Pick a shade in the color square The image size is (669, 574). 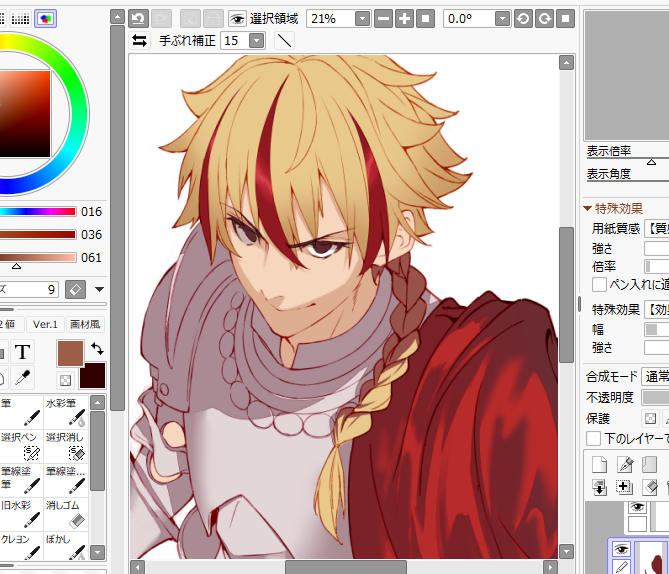[25, 114]
